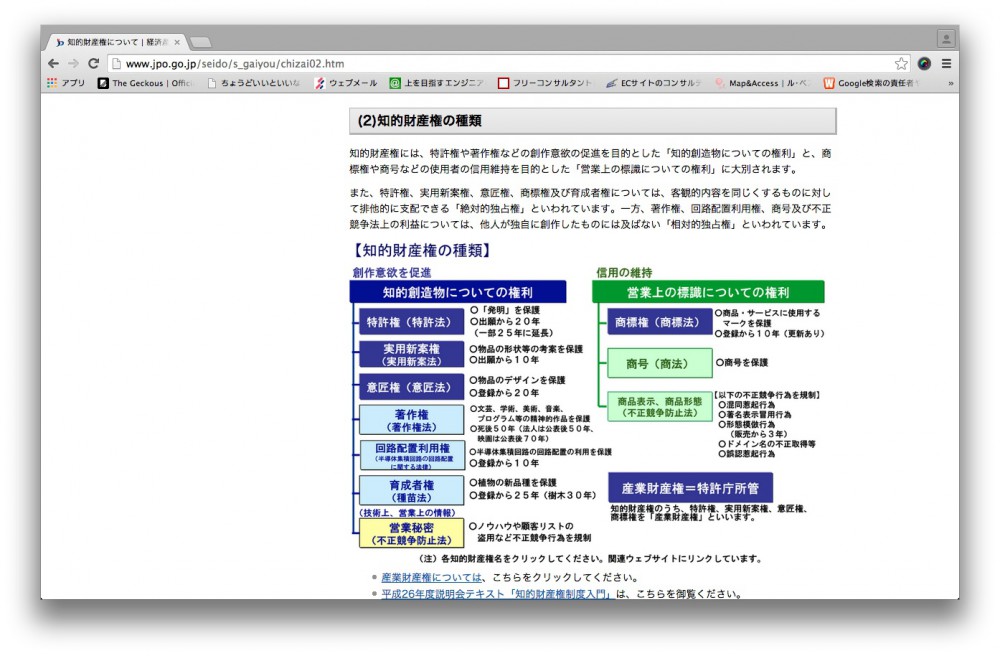Viewport: 1000px width, 656px height.
Task: Show more bookmarks with the overflow chevron
Action: point(950,83)
